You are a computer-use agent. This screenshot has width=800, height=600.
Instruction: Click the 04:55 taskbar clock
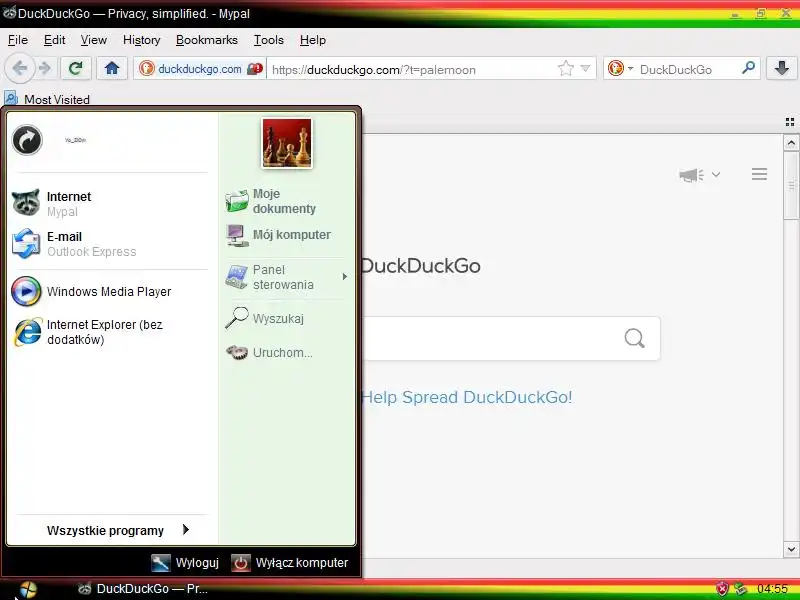[772, 589]
